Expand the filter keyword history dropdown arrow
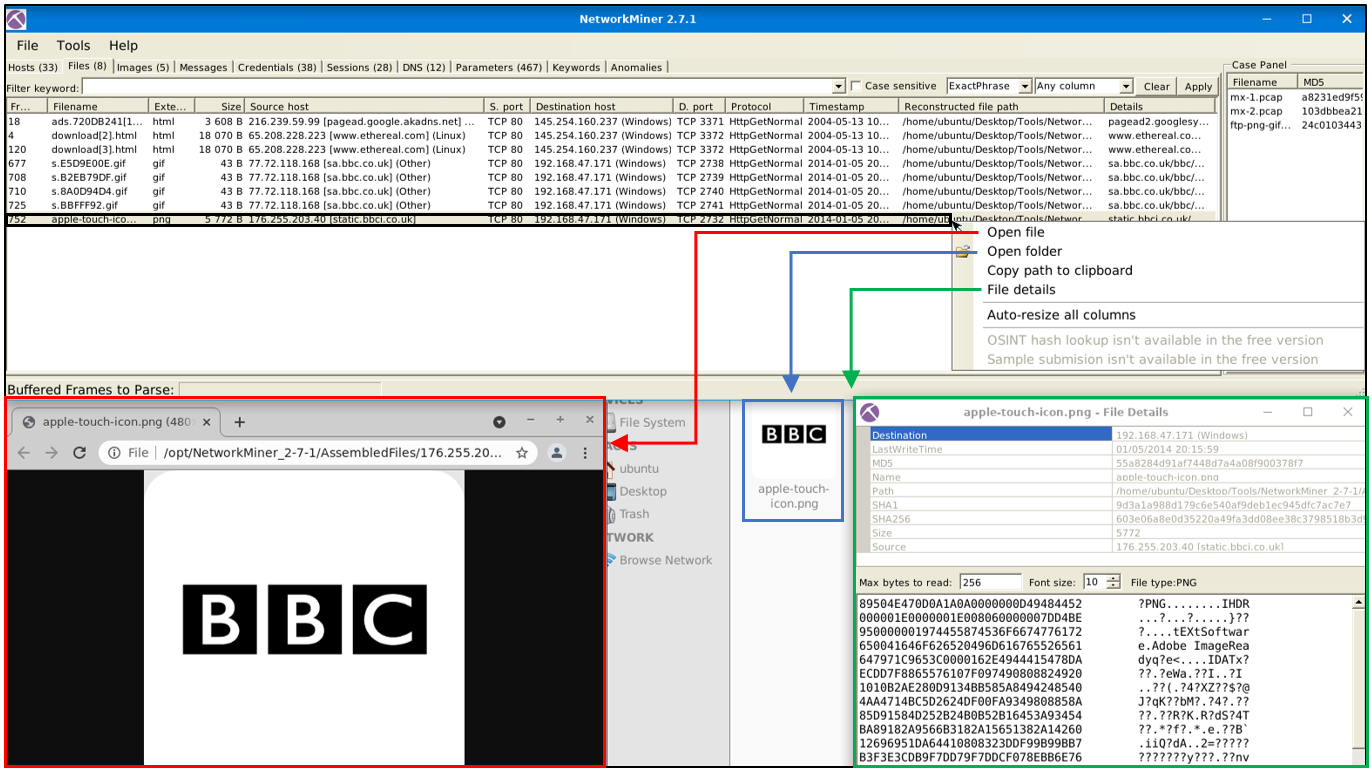The image size is (1372, 772). pos(839,86)
